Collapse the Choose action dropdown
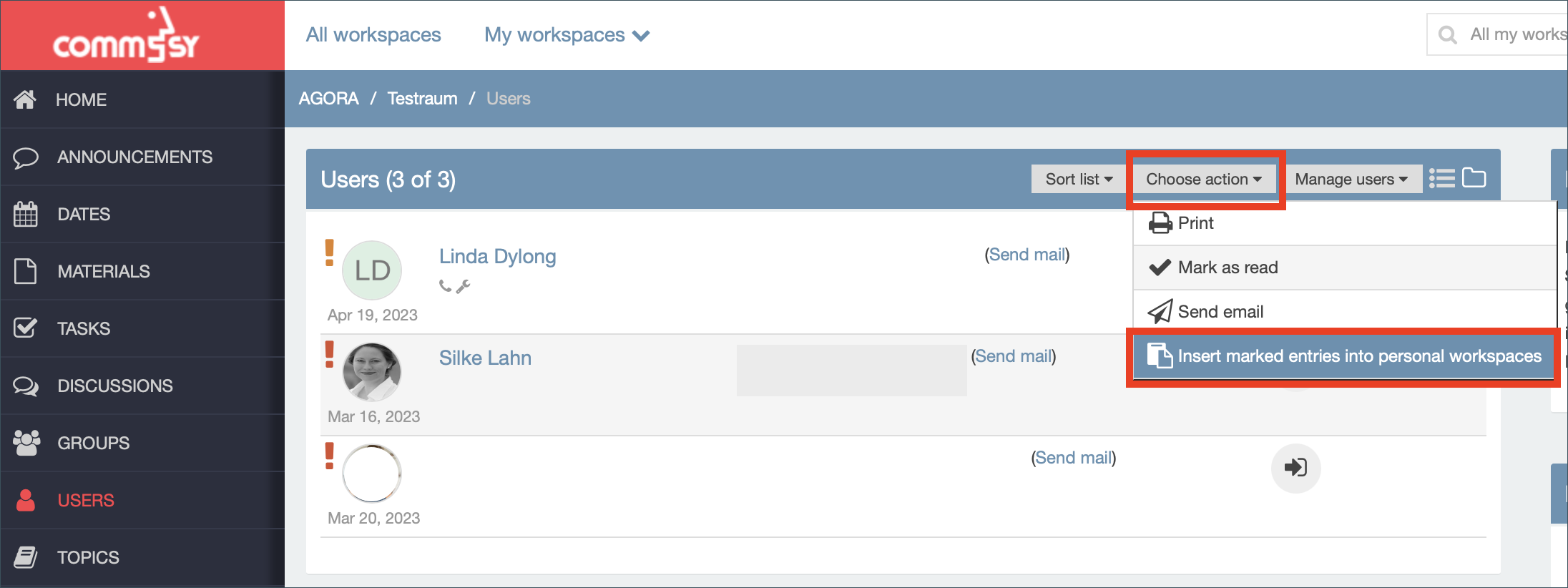 pos(1204,179)
